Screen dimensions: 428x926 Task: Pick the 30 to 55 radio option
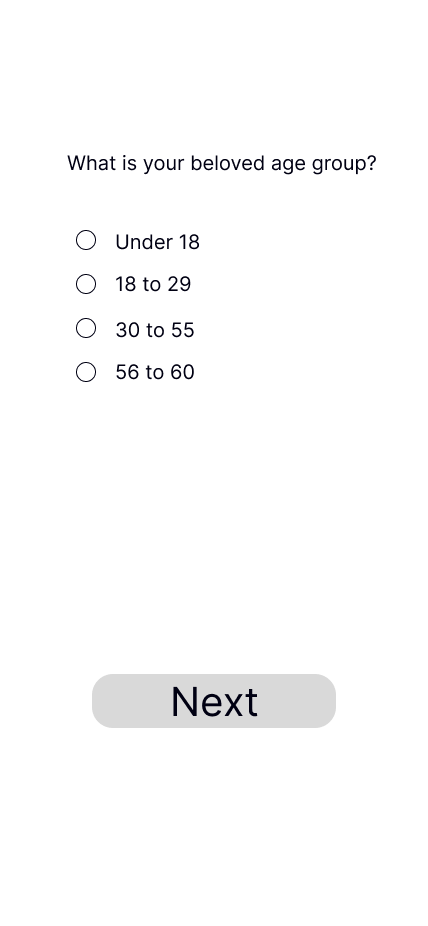pos(86,328)
